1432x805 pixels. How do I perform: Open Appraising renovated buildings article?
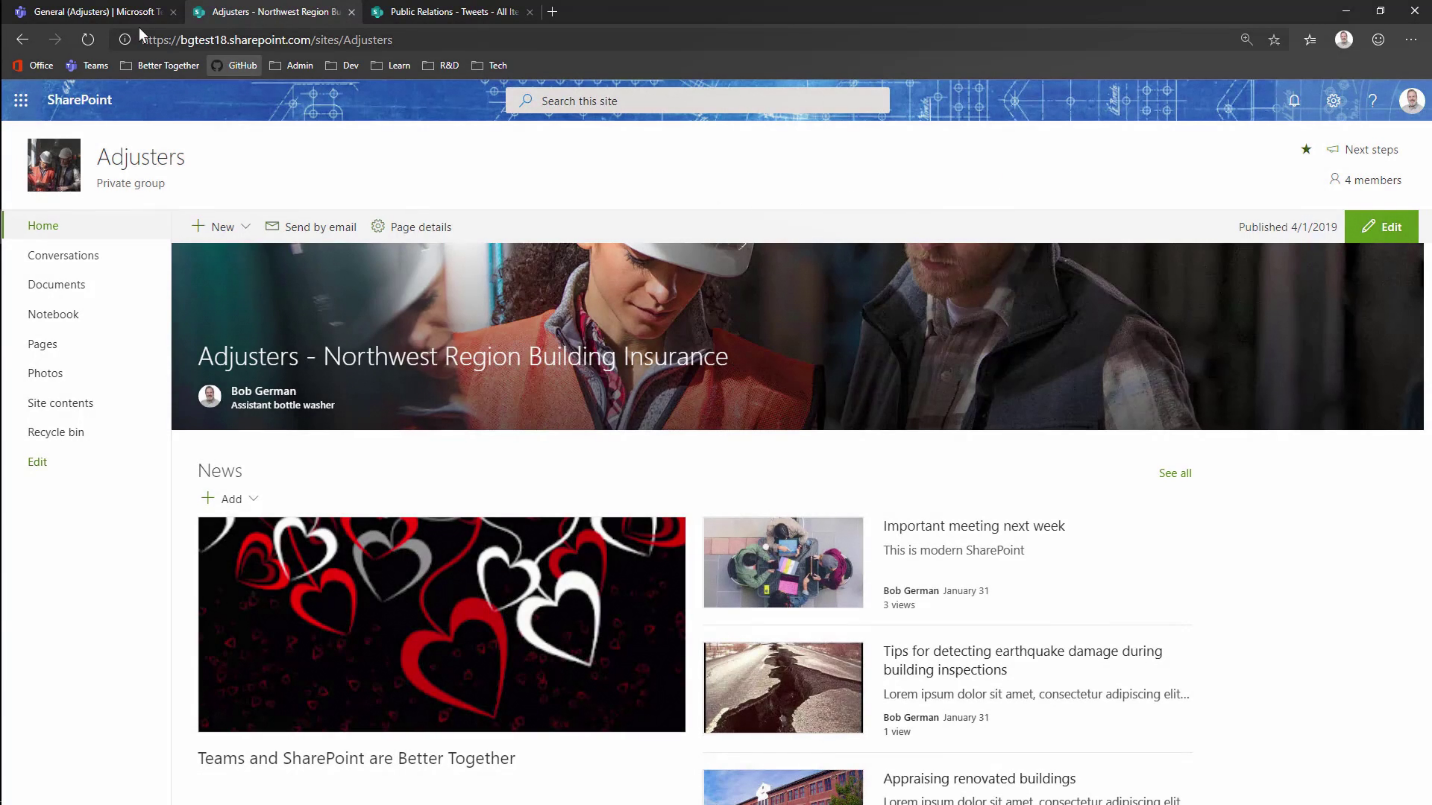pos(979,778)
